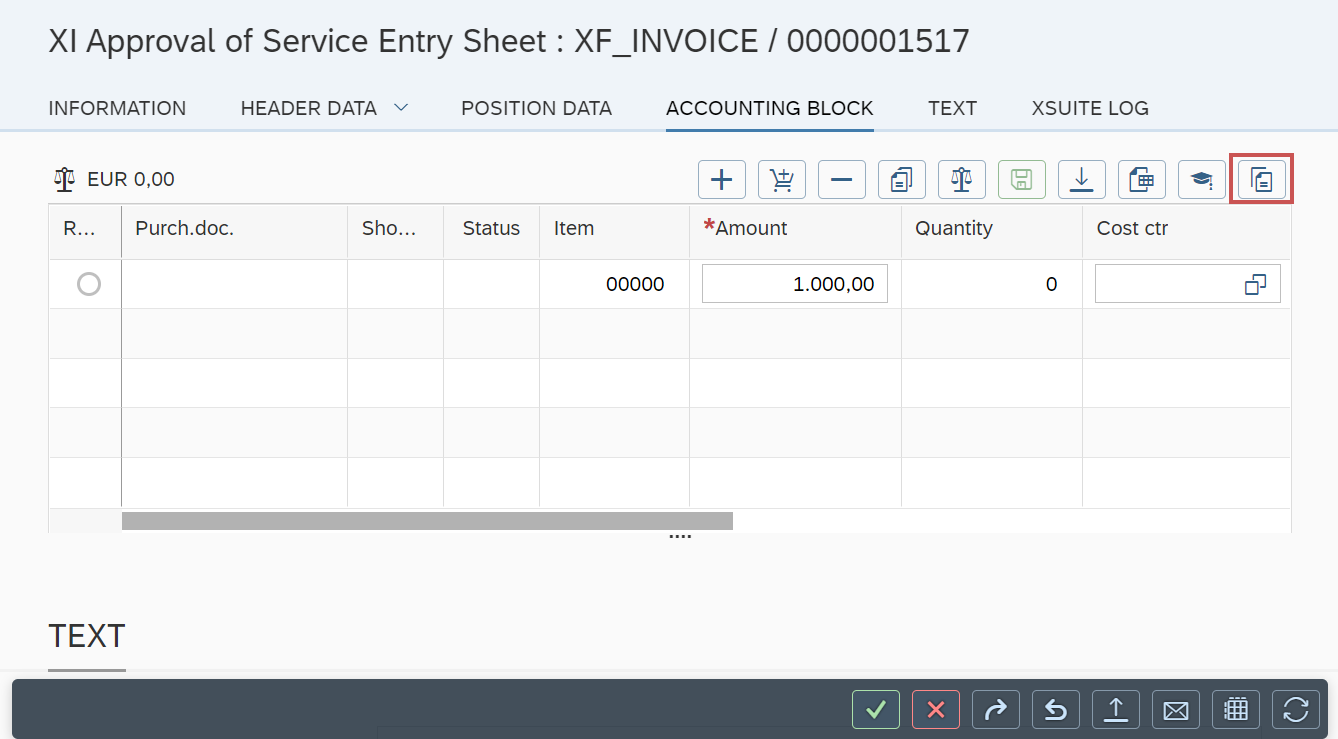Click the balance scale toolbar button
This screenshot has width=1338, height=739.
(x=961, y=180)
